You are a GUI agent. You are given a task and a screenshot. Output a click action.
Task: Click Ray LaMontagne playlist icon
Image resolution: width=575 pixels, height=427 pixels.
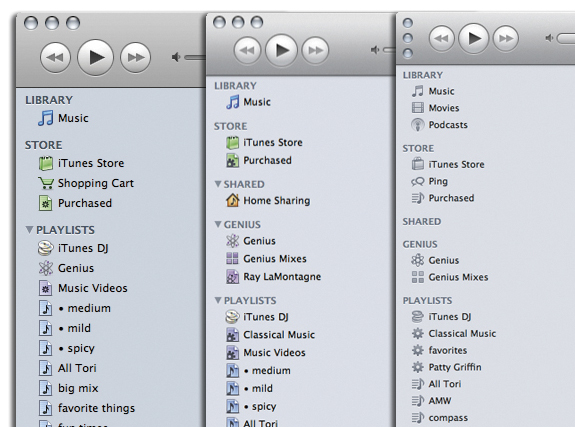232,277
